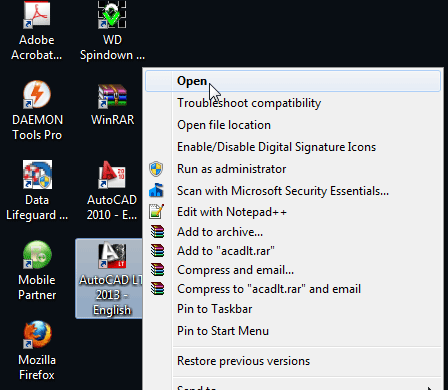The height and width of the screenshot is (390, 448).
Task: Click WinRAR icon beside Compress to "acadlt.rar" and email
Action: point(157,289)
